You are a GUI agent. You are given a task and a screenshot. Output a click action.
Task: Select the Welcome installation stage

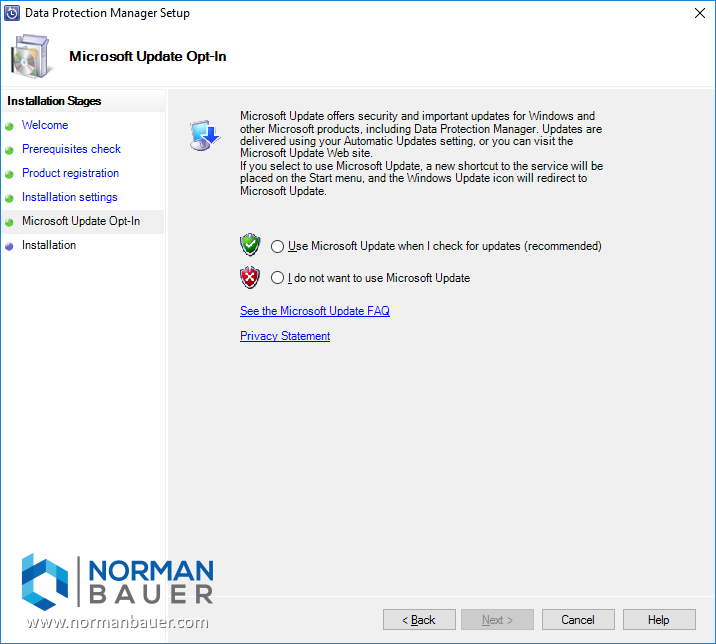point(45,125)
